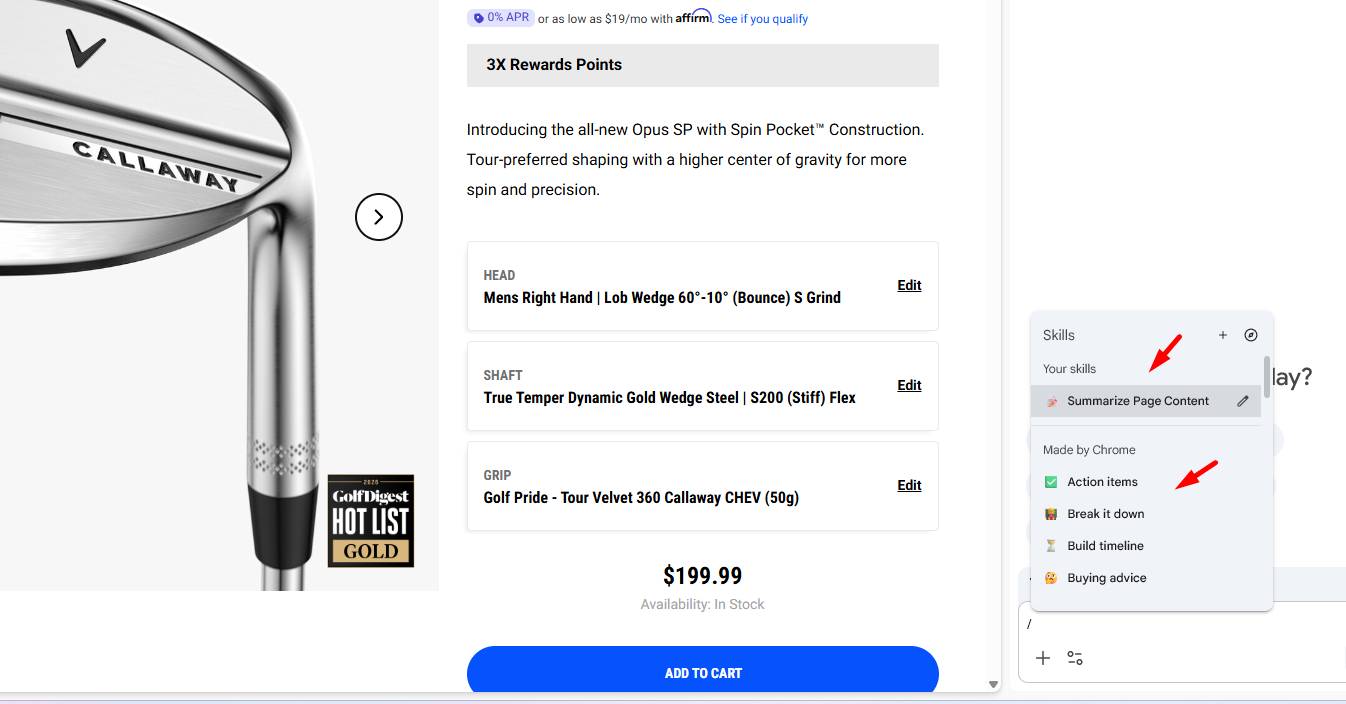Click See if you qualify link
1346x704 pixels.
tap(762, 19)
